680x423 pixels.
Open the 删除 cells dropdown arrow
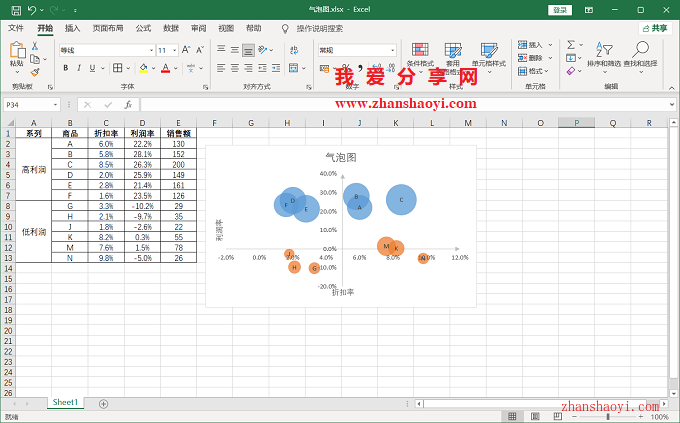tap(550, 58)
